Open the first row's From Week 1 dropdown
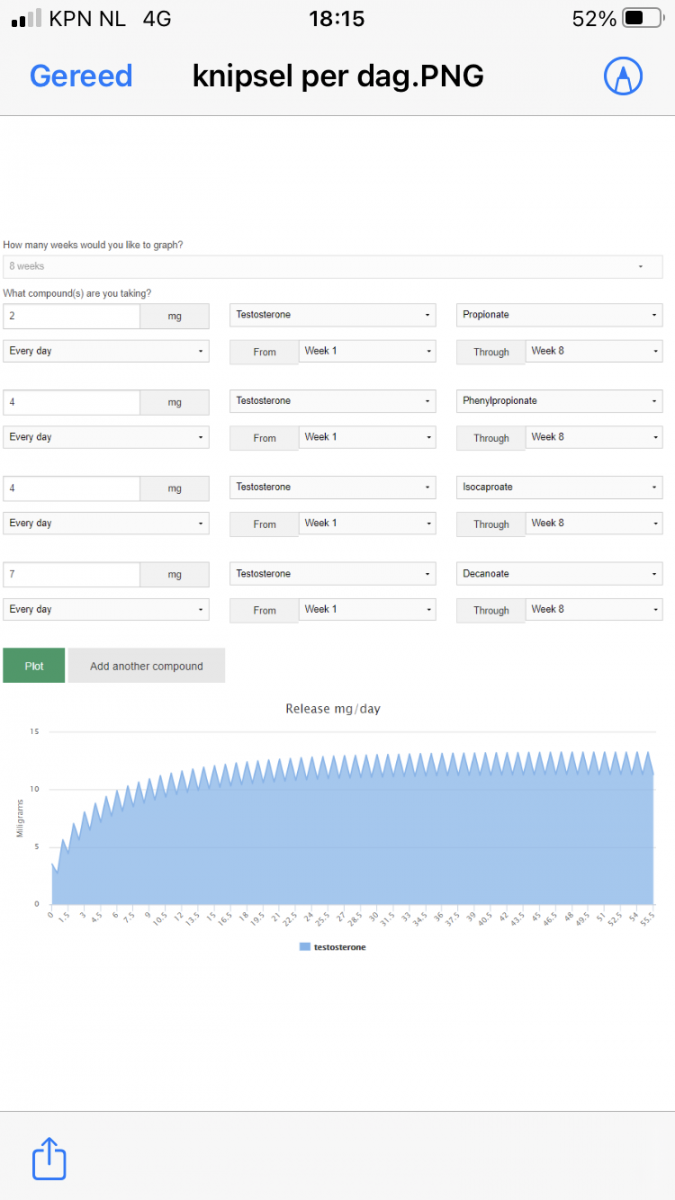This screenshot has width=675, height=1200. point(367,352)
